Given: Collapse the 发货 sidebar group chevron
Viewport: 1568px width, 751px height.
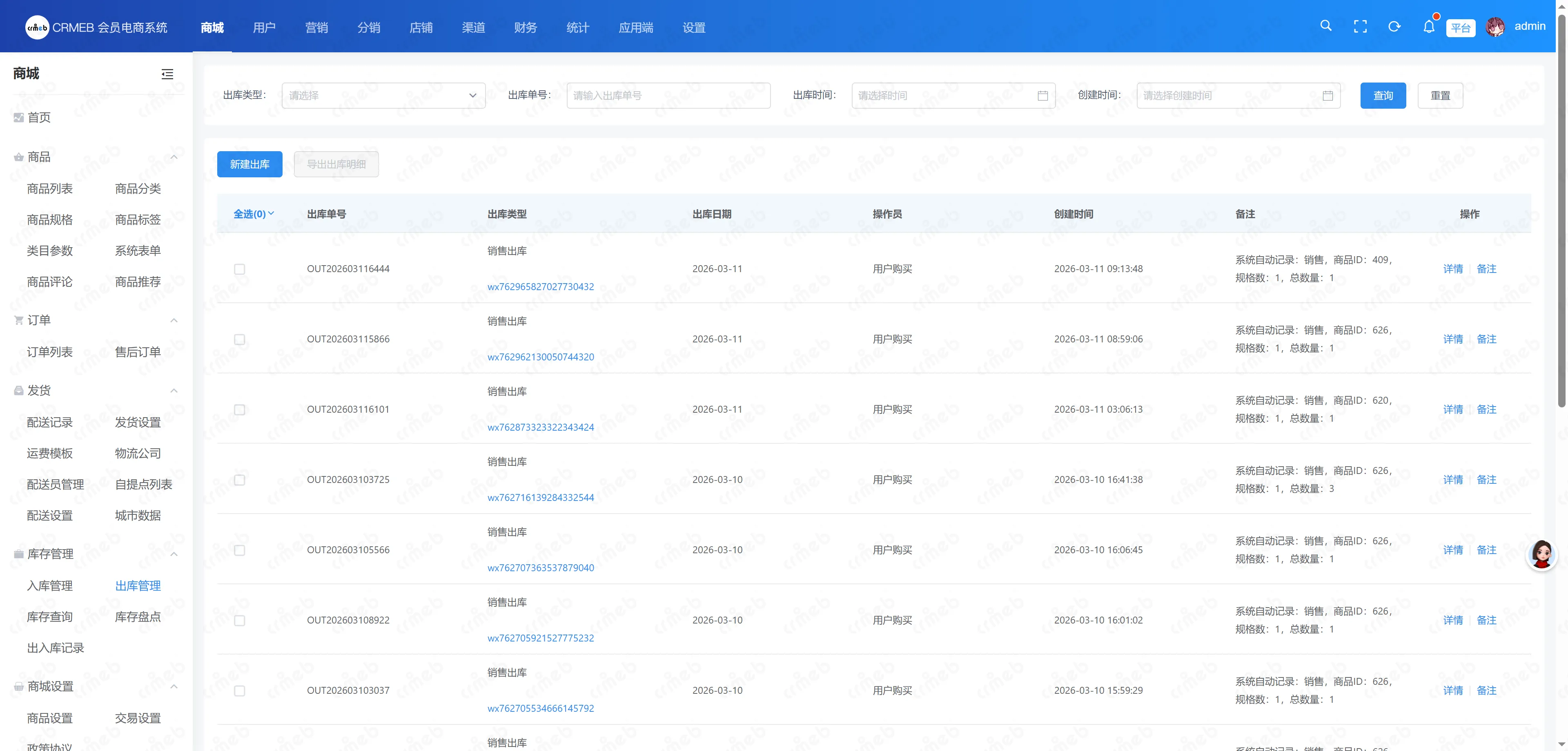Looking at the screenshot, I should click(174, 391).
